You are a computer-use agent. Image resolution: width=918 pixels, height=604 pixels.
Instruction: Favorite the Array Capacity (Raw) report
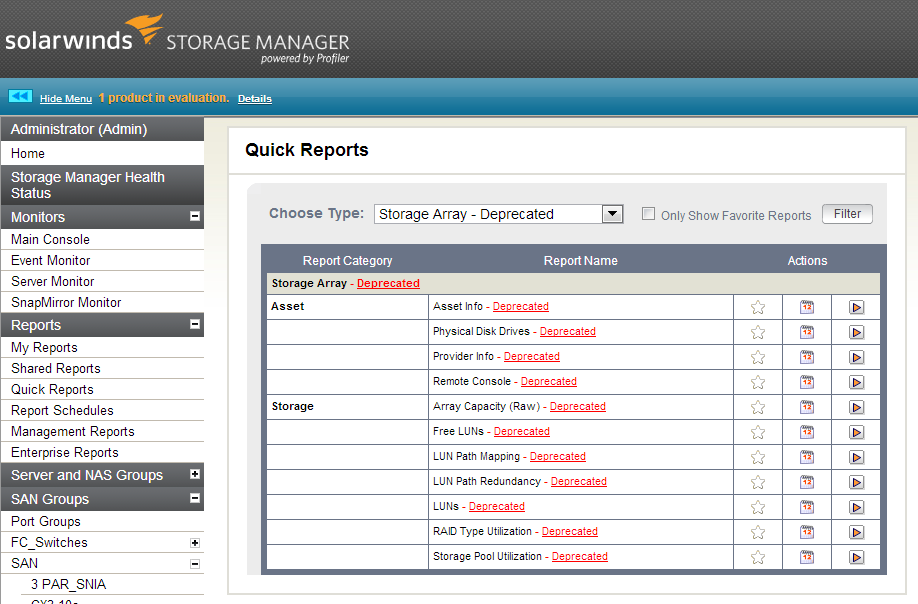[758, 407]
